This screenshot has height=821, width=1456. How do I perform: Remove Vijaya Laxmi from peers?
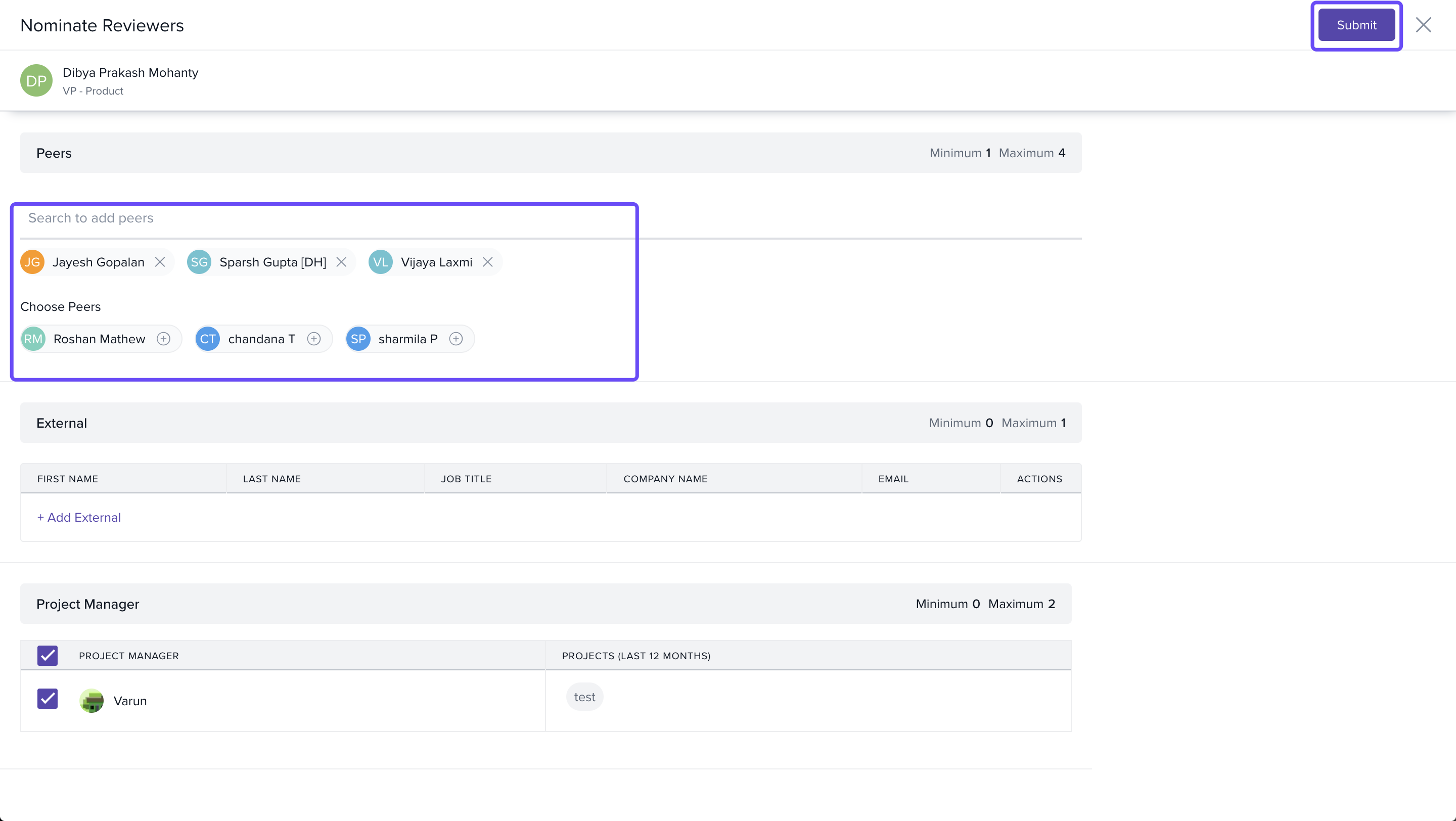coord(488,262)
